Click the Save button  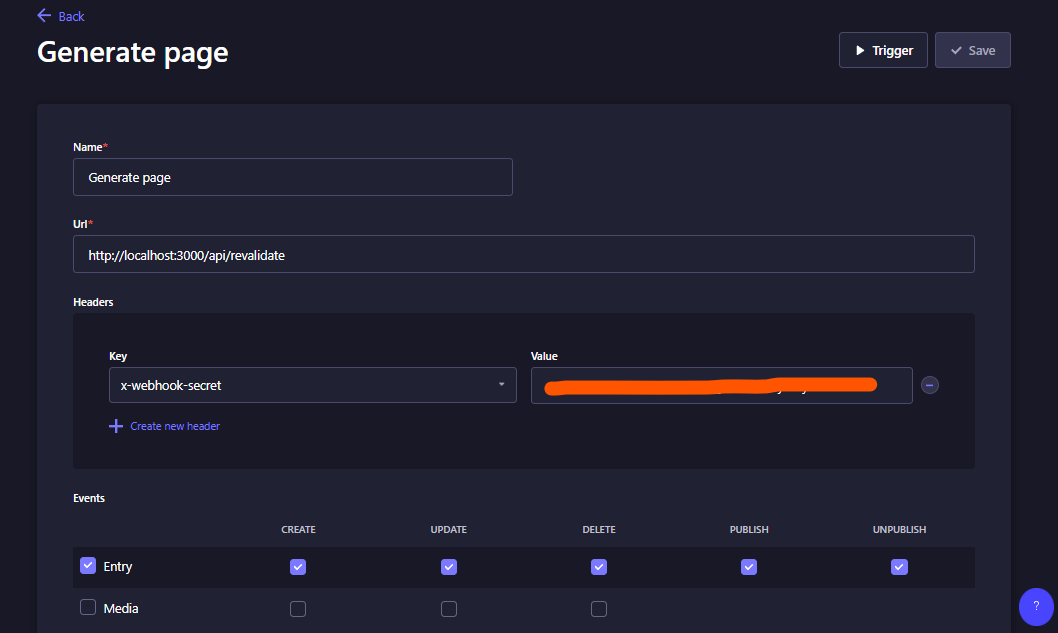972,50
